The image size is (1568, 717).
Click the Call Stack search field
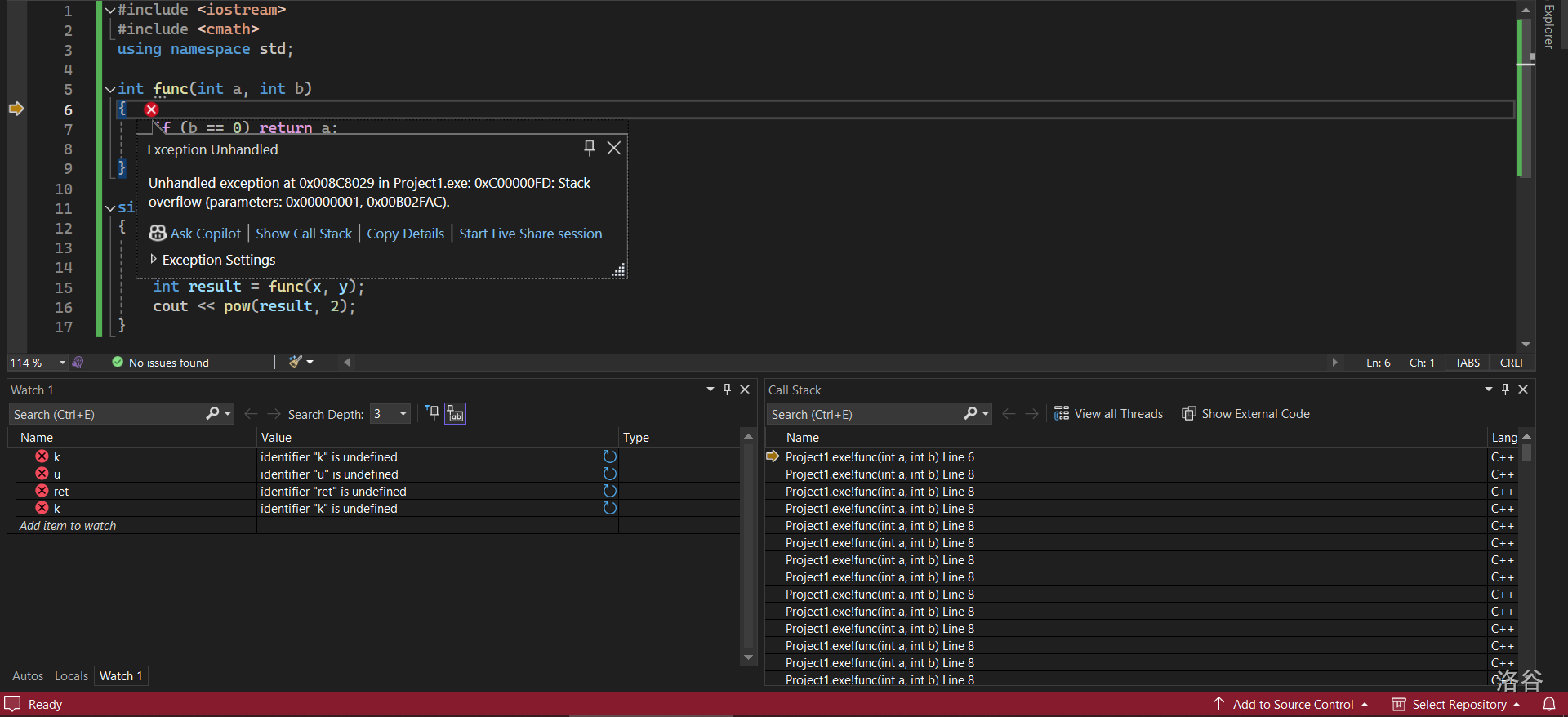(x=864, y=415)
